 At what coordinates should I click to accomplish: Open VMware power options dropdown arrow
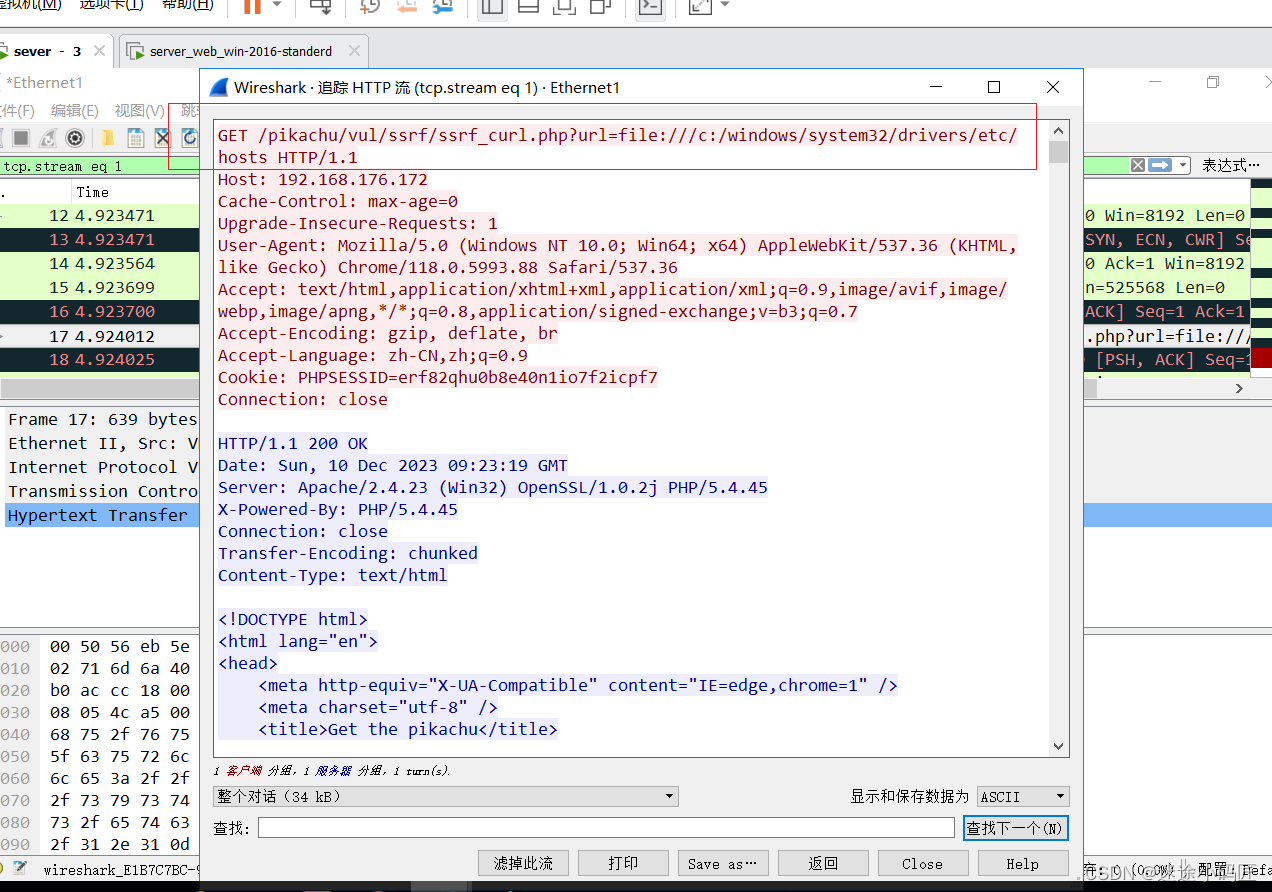[277, 6]
